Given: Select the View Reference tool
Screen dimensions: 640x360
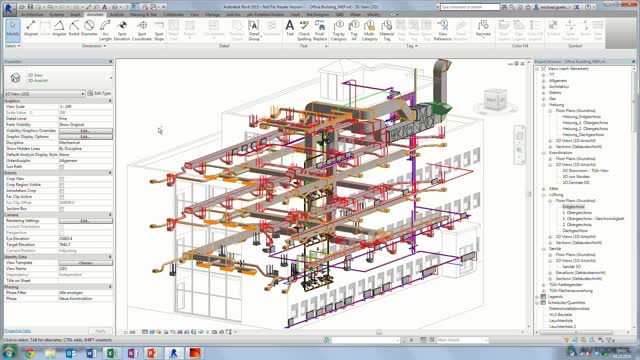Looking at the screenshot, I should point(442,30).
